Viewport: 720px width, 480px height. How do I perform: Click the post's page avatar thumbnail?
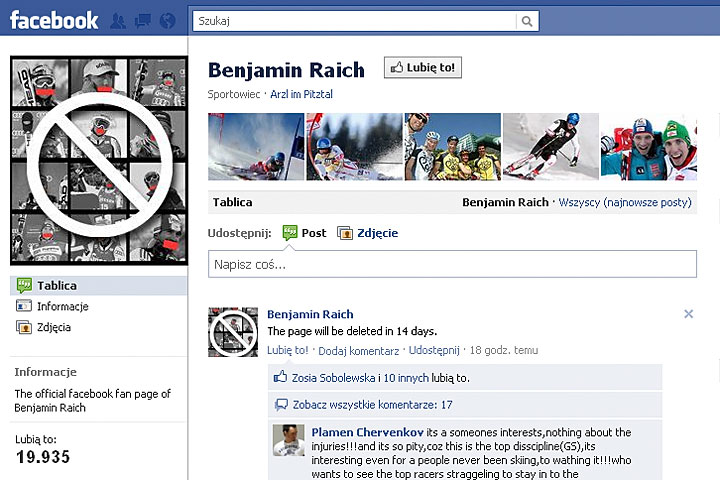tap(233, 332)
